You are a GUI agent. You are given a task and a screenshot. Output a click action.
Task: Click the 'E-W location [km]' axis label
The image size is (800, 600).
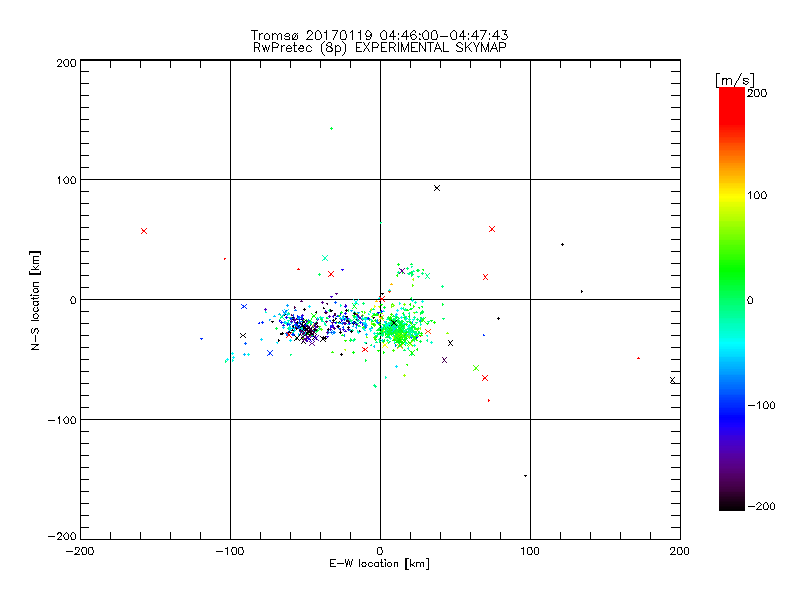tap(379, 564)
